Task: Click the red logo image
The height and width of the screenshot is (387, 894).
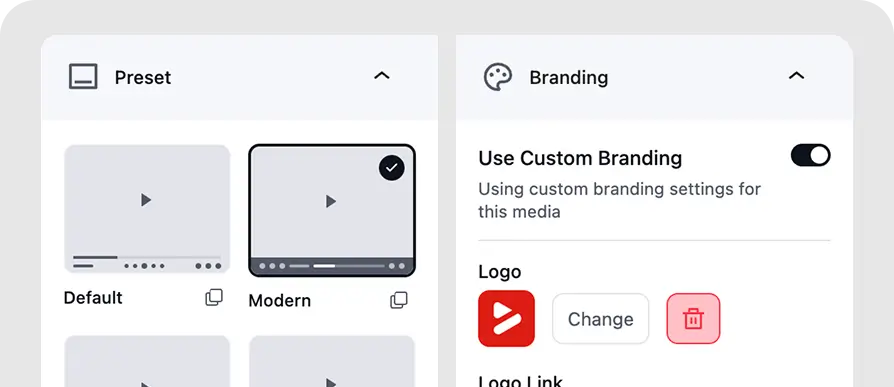Action: coord(506,319)
